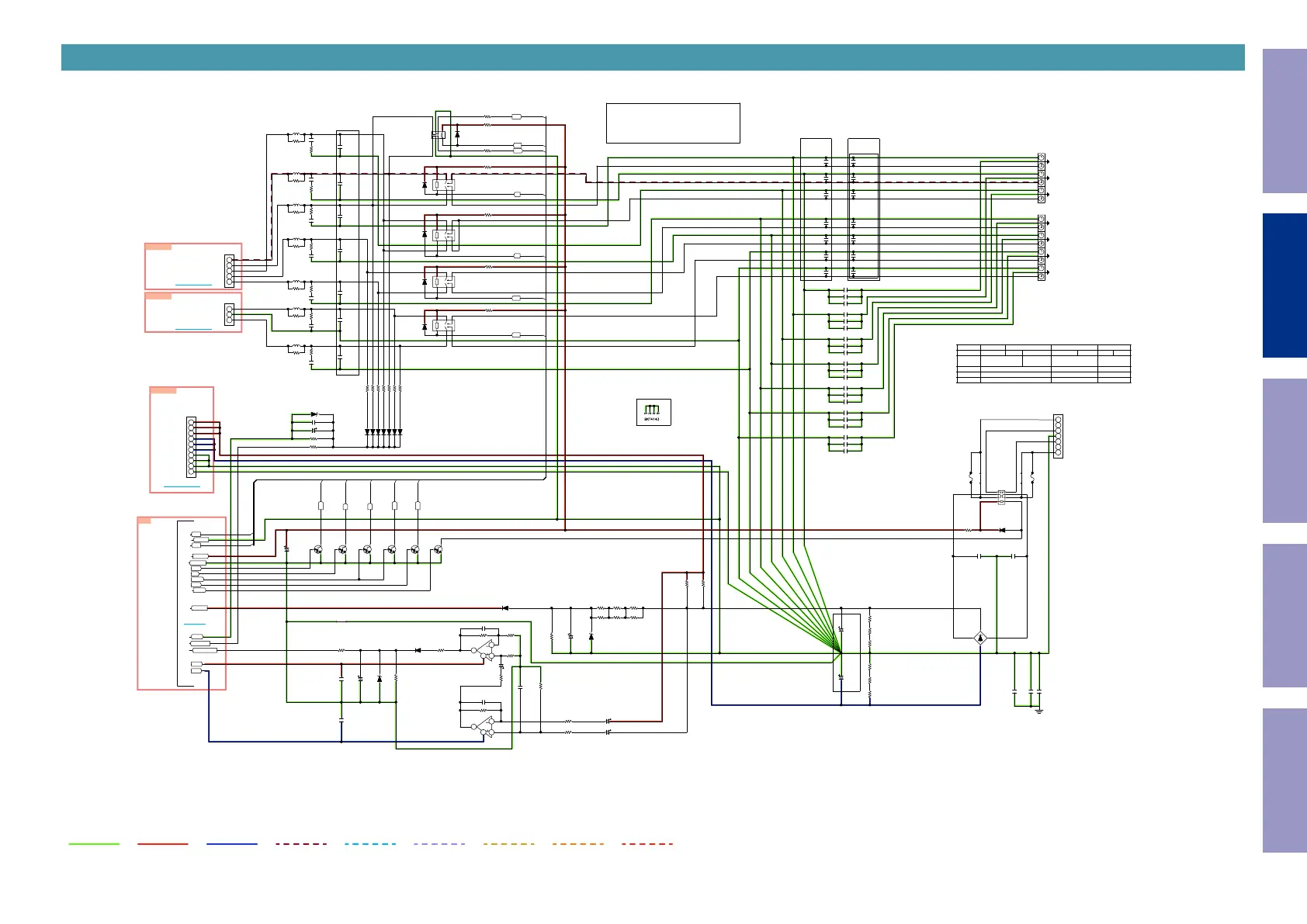The image size is (1307, 924).
Task: Click the teal header bar at the top
Action: tap(653, 57)
